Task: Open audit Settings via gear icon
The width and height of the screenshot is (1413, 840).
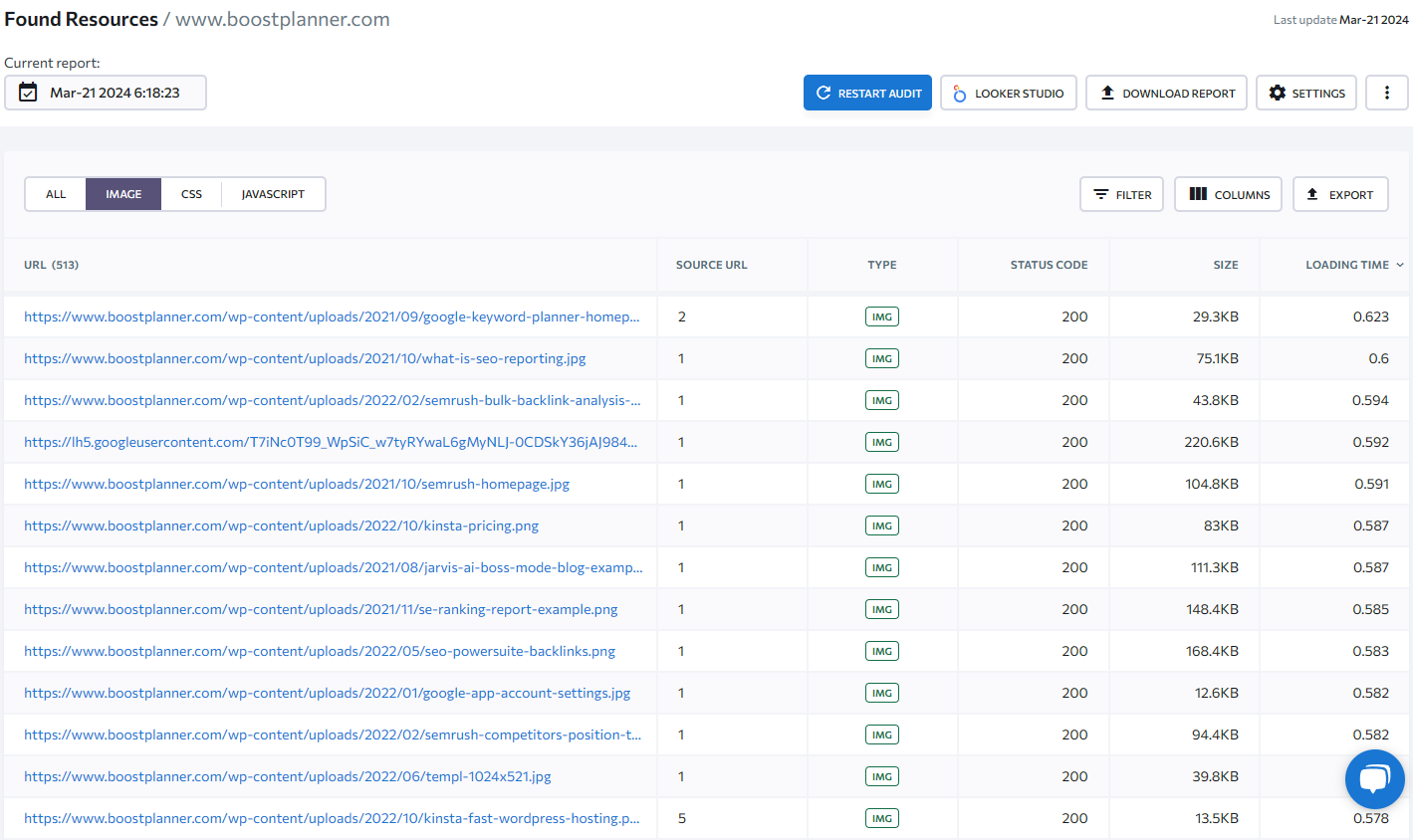Action: 1278,93
